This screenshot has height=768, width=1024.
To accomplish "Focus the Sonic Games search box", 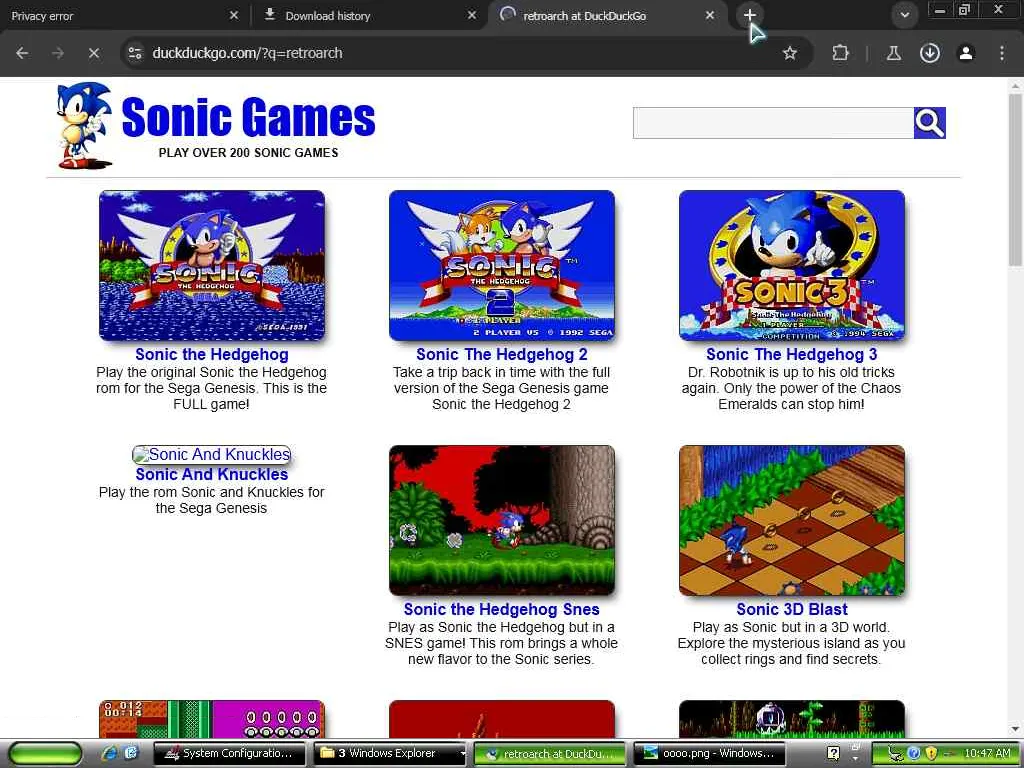I will point(773,123).
